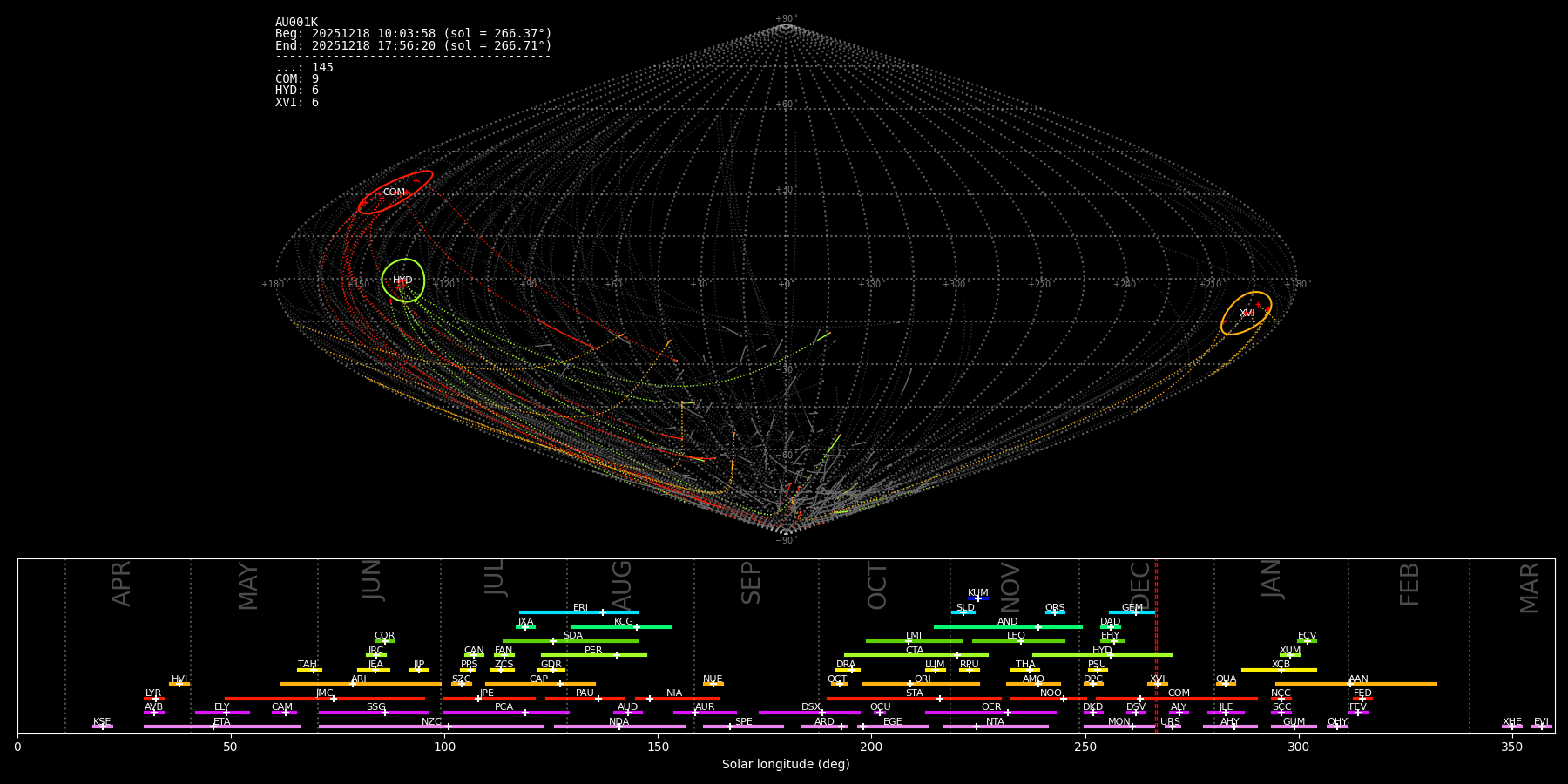Click the 'COM: 9' legend count entry
This screenshot has height=784, width=1568.
(x=297, y=79)
